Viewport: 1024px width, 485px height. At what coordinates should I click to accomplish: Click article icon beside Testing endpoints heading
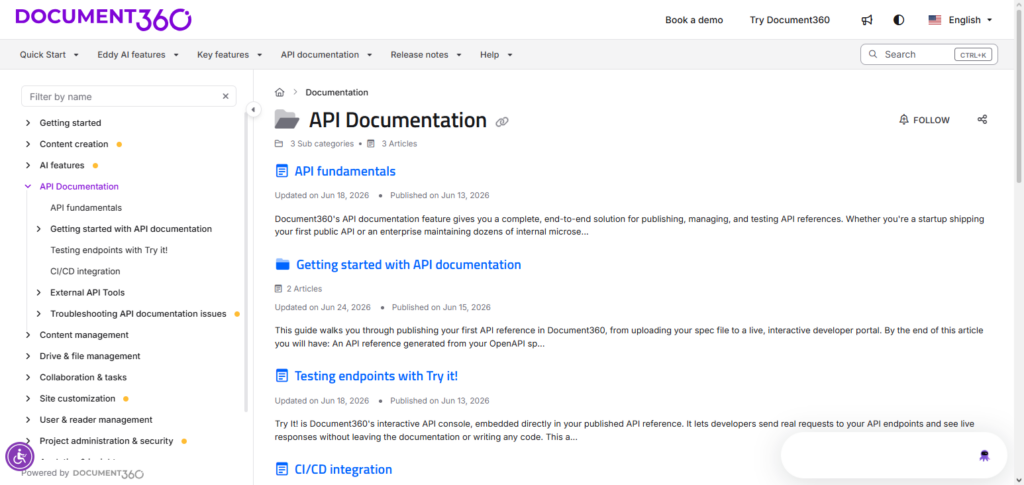[x=281, y=376]
